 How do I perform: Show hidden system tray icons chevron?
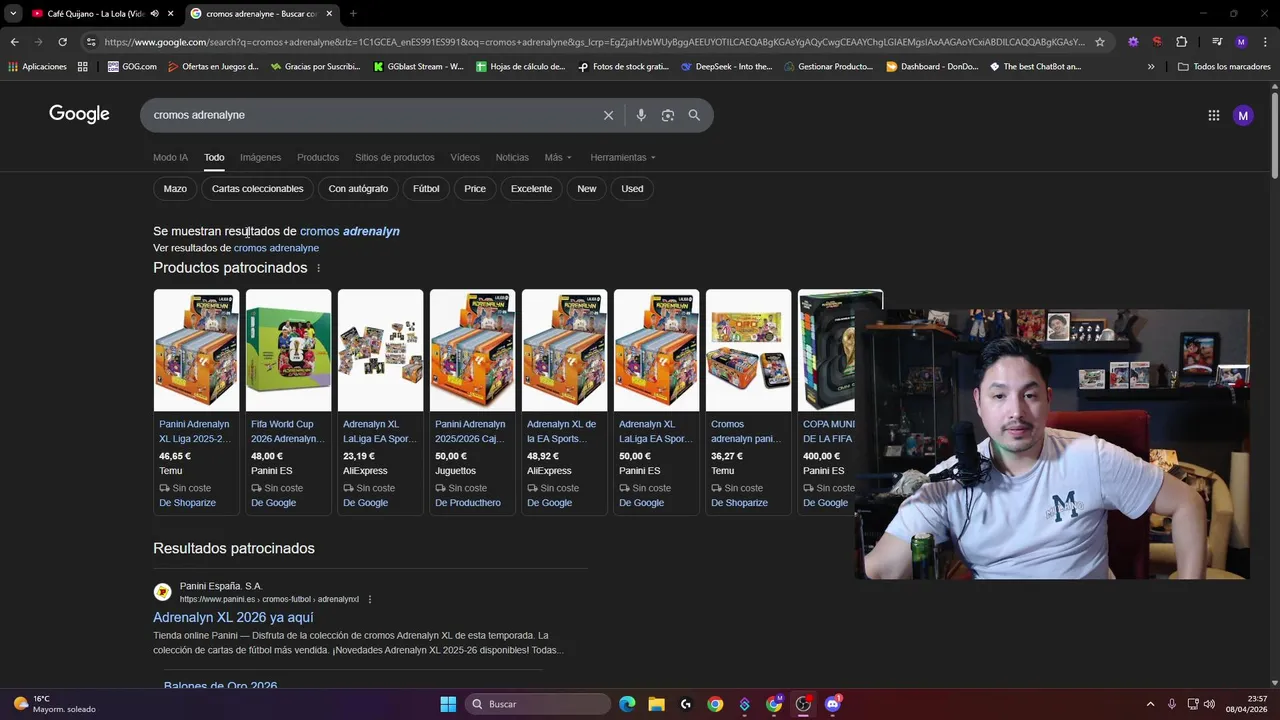click(x=1150, y=704)
